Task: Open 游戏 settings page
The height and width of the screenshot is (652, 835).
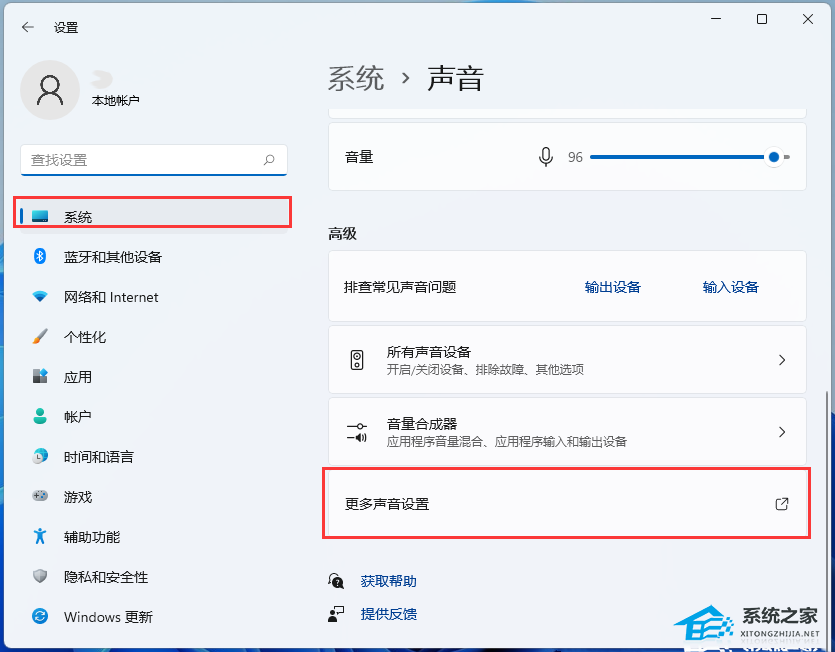Action: coord(153,496)
